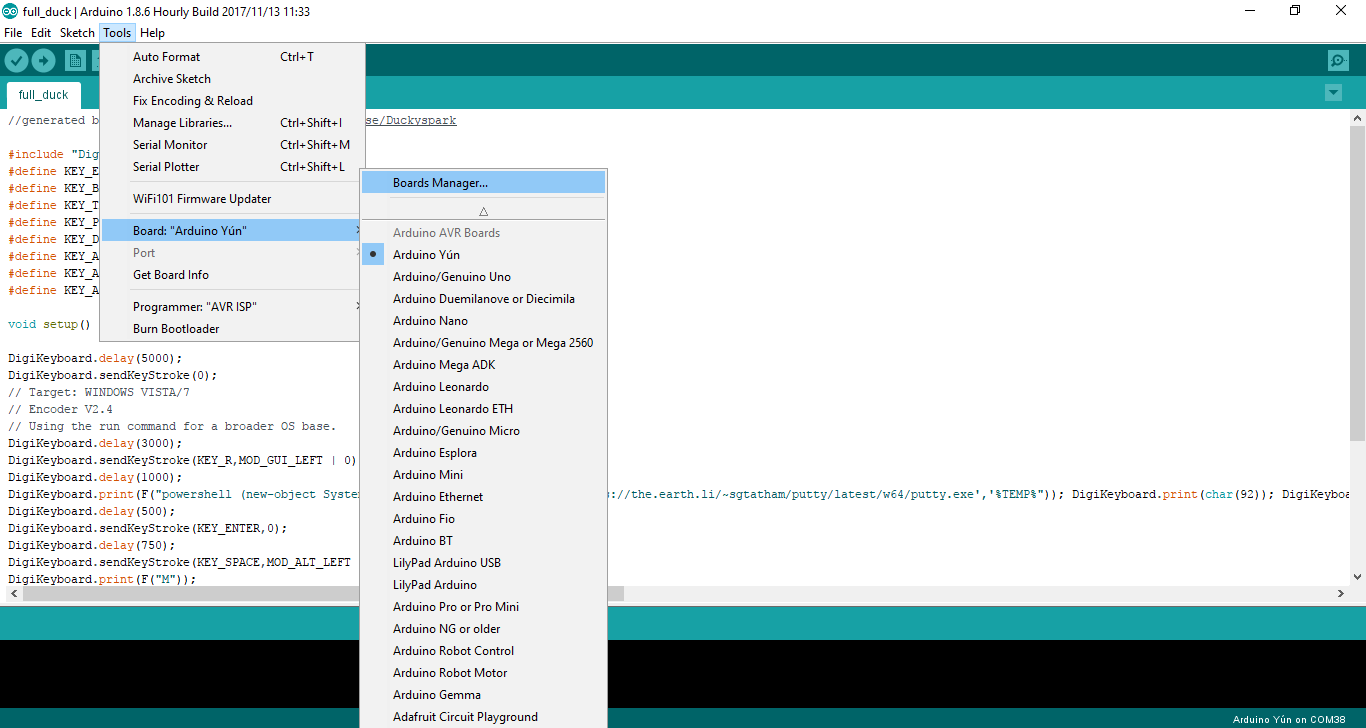Choose Arduino Mini board

coord(483,475)
